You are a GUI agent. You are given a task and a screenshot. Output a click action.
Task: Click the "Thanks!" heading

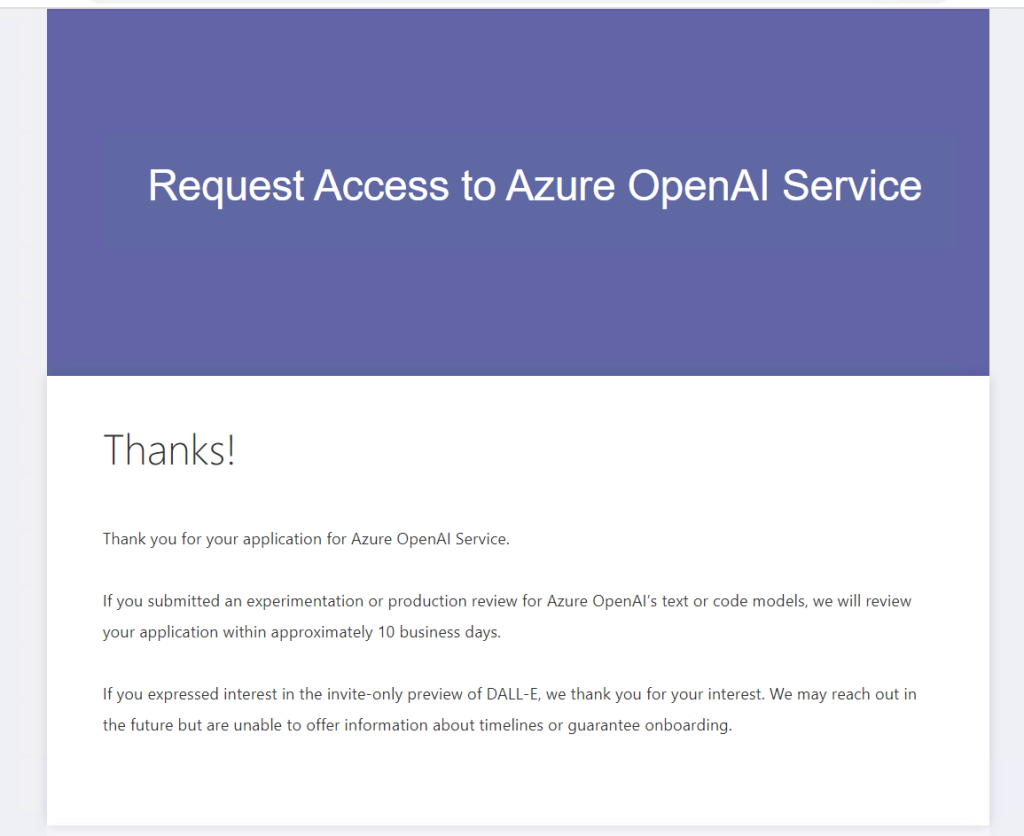(169, 450)
